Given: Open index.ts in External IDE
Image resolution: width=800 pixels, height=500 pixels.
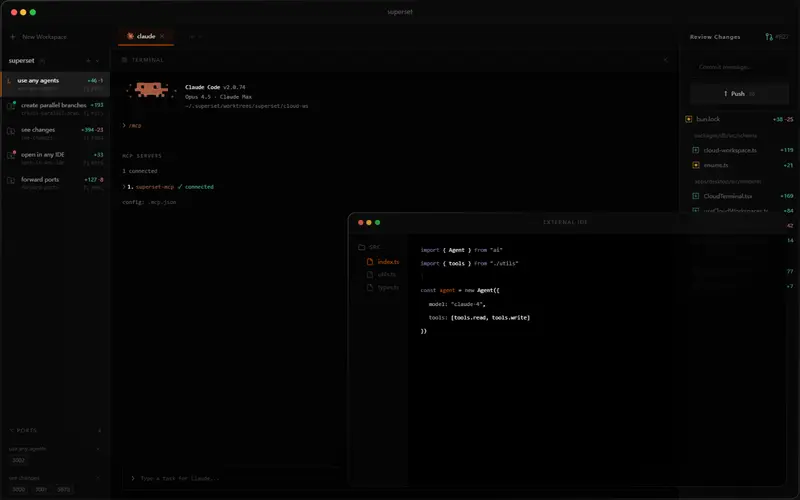Looking at the screenshot, I should point(388,262).
